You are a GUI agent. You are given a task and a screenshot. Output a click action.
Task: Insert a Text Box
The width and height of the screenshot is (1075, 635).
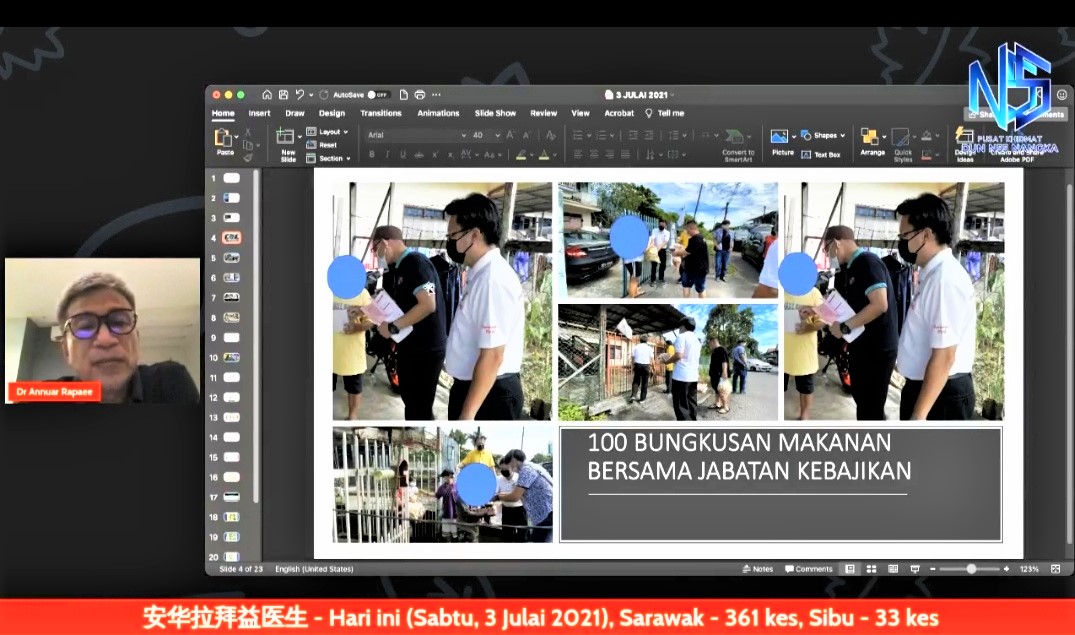pos(821,155)
